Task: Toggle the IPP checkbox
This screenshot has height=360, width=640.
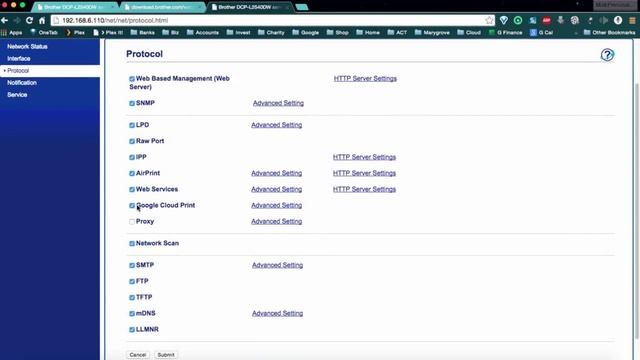Action: point(132,157)
